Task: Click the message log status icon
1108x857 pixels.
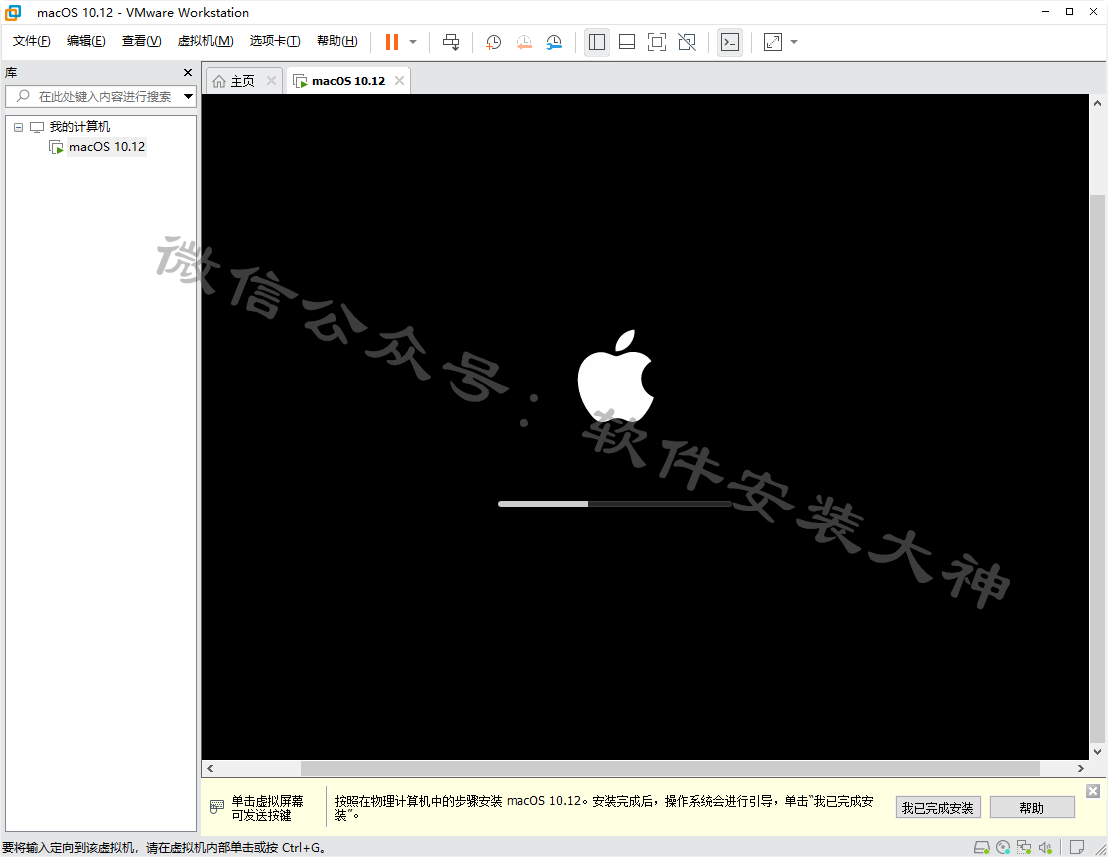Action: tap(1077, 847)
